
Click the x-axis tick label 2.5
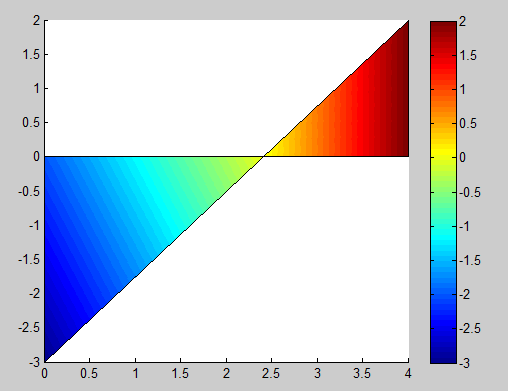(x=271, y=374)
